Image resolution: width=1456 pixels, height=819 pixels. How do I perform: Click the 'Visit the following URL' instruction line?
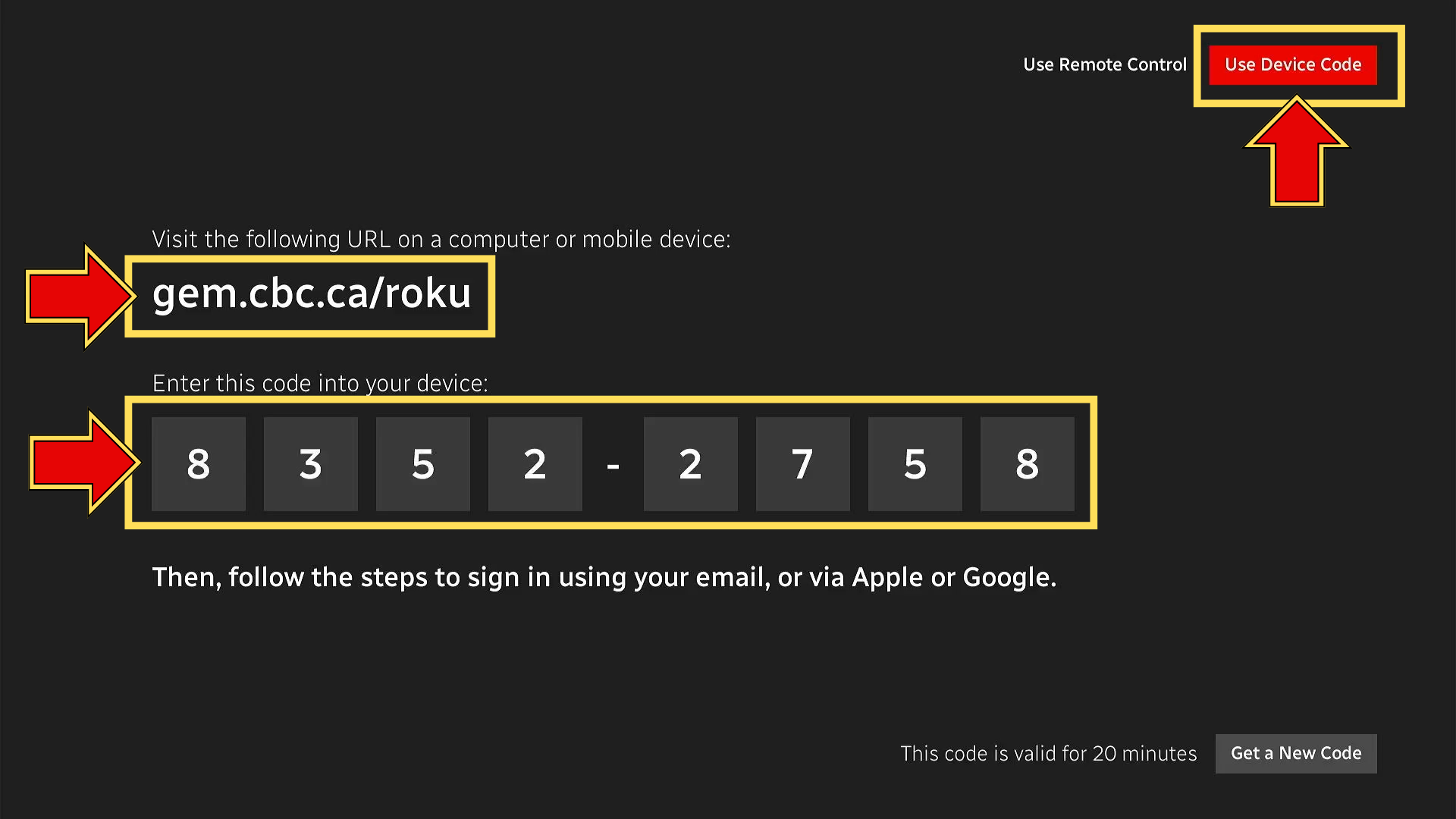coord(441,239)
